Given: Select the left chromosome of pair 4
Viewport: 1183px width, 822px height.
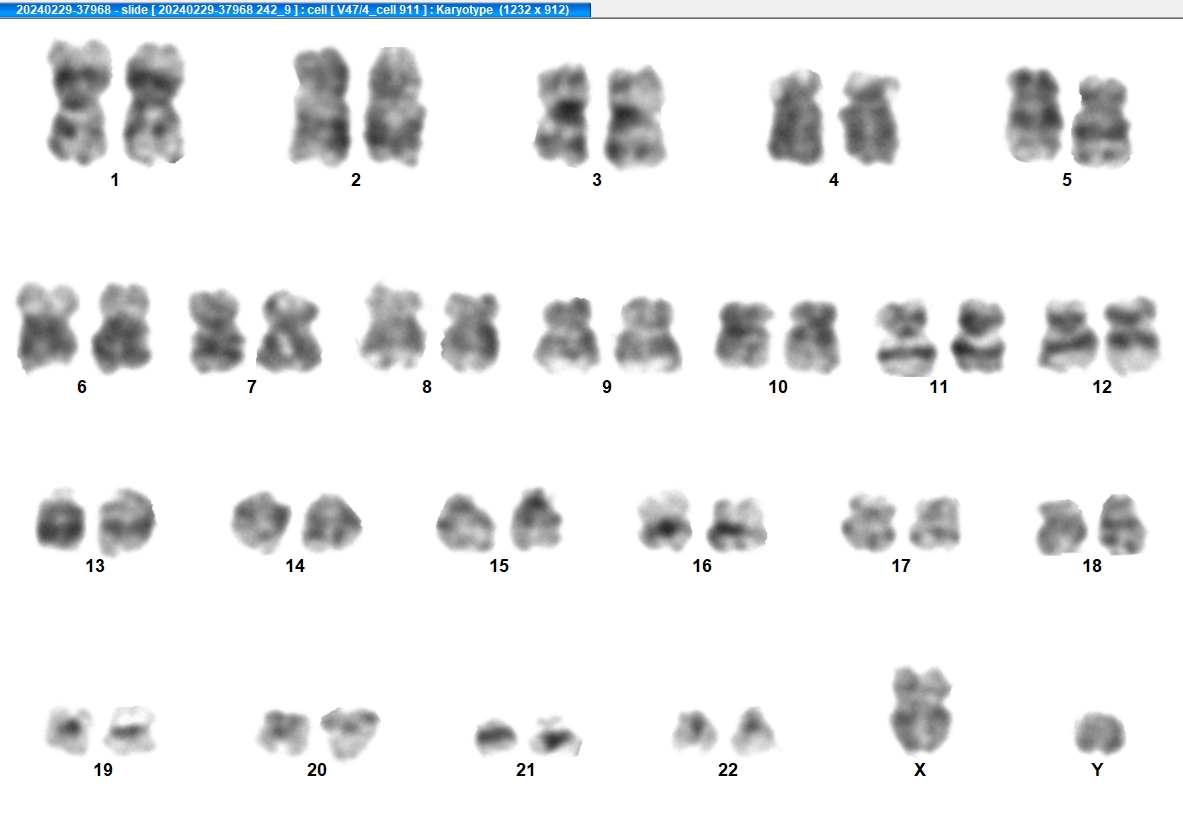Looking at the screenshot, I should pos(797,117).
